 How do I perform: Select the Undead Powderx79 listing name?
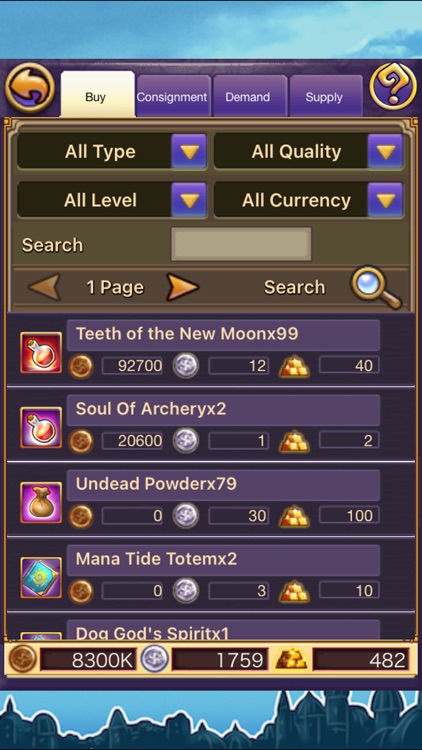(x=156, y=484)
